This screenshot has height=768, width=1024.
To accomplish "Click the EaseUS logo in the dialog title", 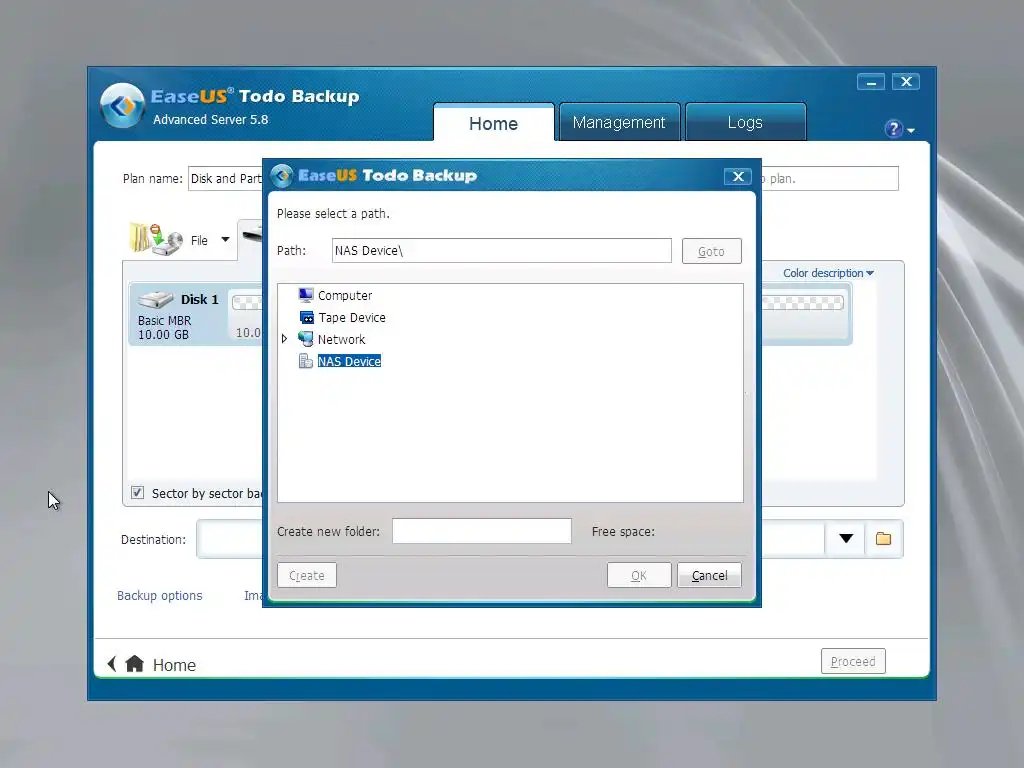I will 282,176.
